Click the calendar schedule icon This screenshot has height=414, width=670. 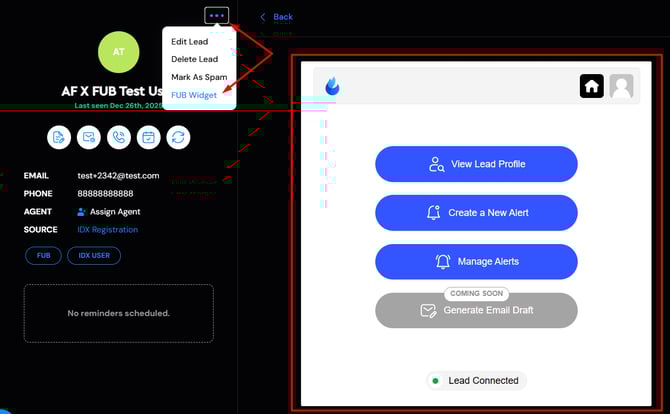pyautogui.click(x=148, y=137)
